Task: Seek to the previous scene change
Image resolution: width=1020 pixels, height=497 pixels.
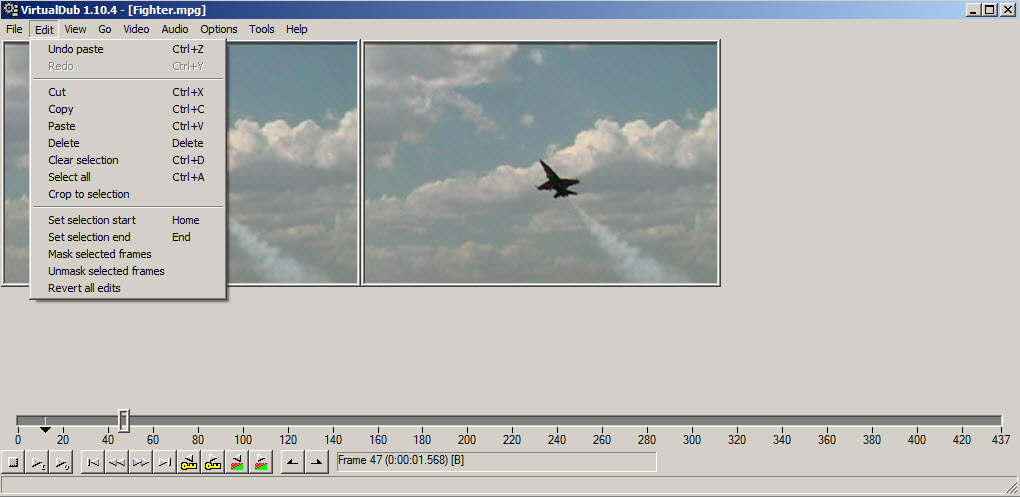Action: point(237,463)
